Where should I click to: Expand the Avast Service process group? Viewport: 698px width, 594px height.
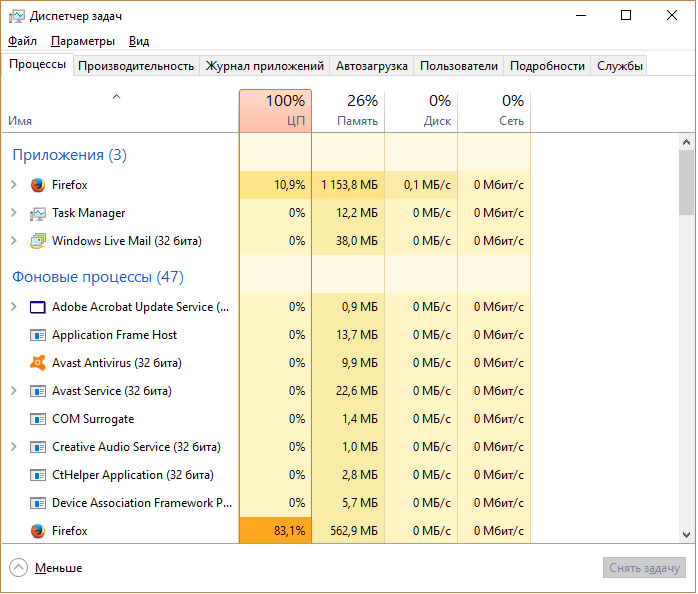pyautogui.click(x=14, y=391)
